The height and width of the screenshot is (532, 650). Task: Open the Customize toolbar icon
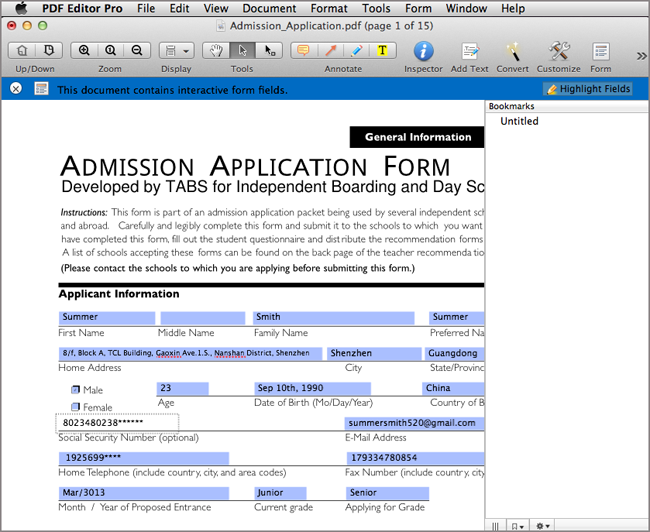[x=558, y=50]
